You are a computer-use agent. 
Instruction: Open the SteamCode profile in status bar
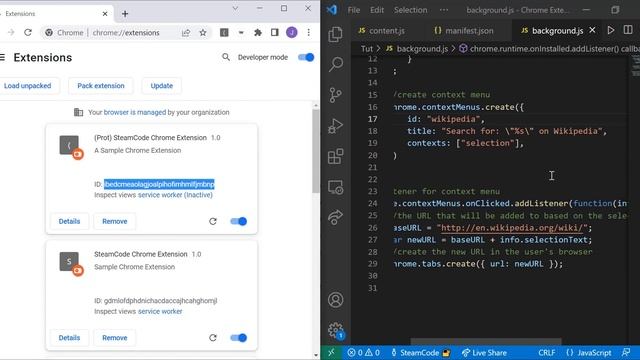tap(420, 353)
